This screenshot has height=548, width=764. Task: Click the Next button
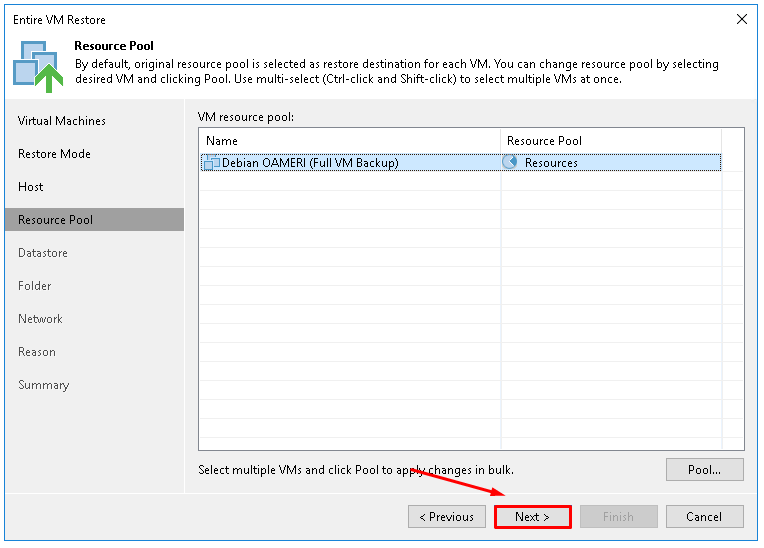532,516
